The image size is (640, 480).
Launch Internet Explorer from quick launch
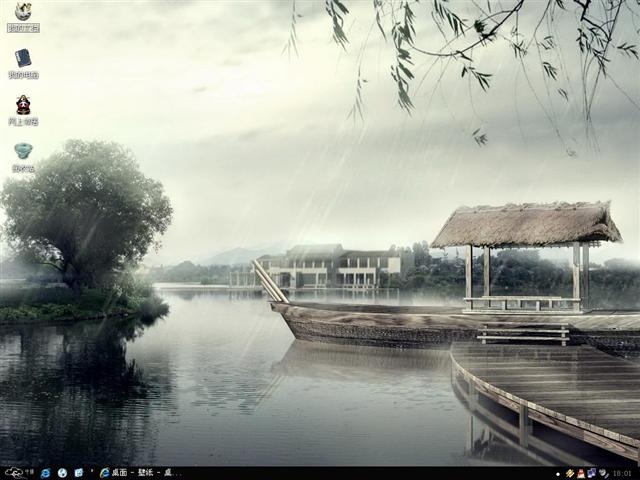tap(46, 473)
